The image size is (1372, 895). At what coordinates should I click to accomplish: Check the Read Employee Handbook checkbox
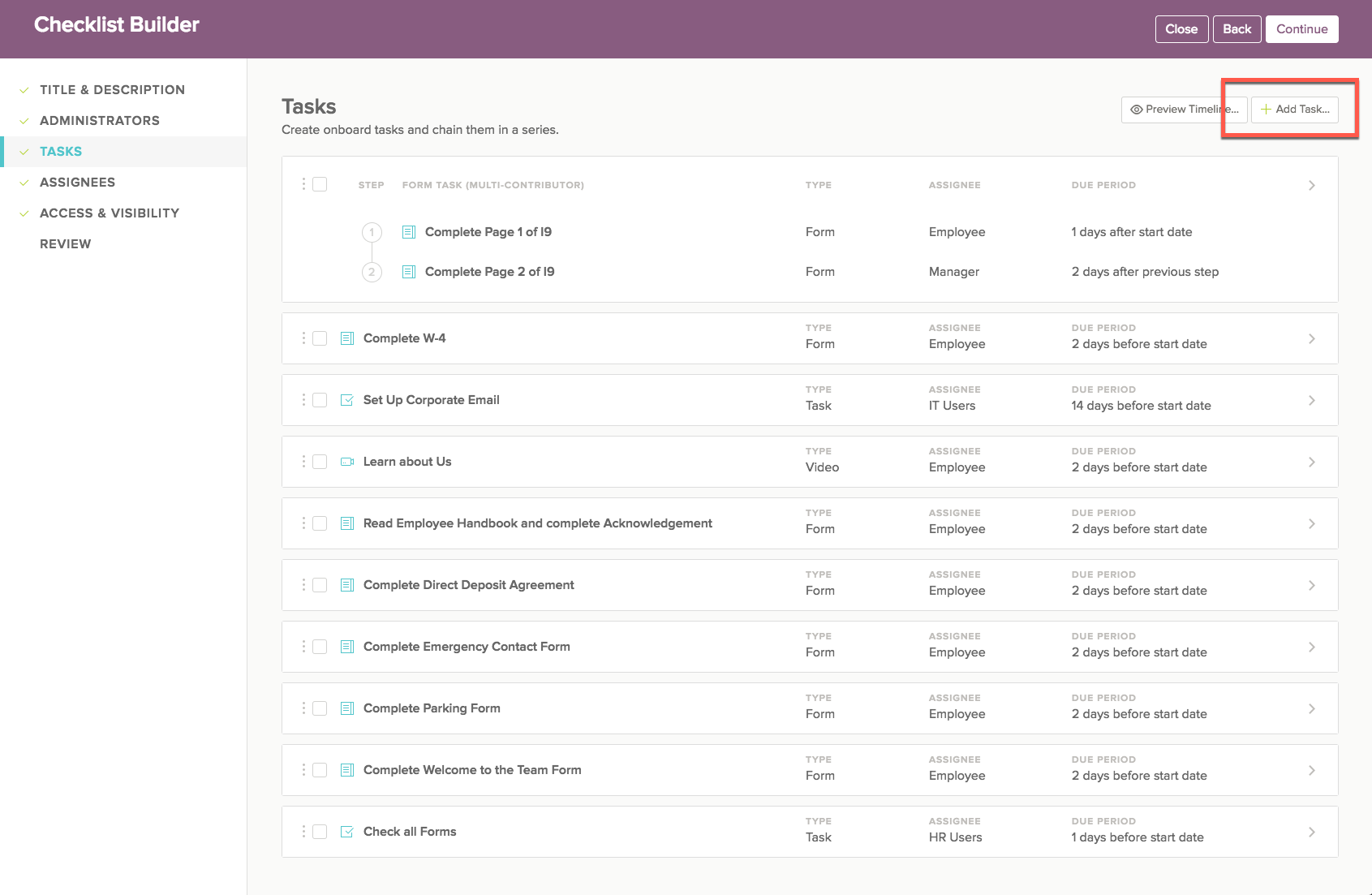pos(320,523)
